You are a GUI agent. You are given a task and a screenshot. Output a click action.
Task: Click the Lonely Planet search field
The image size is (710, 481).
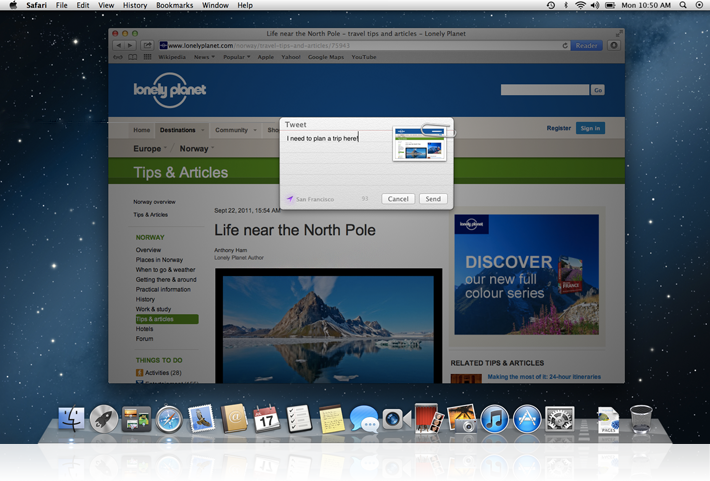545,90
